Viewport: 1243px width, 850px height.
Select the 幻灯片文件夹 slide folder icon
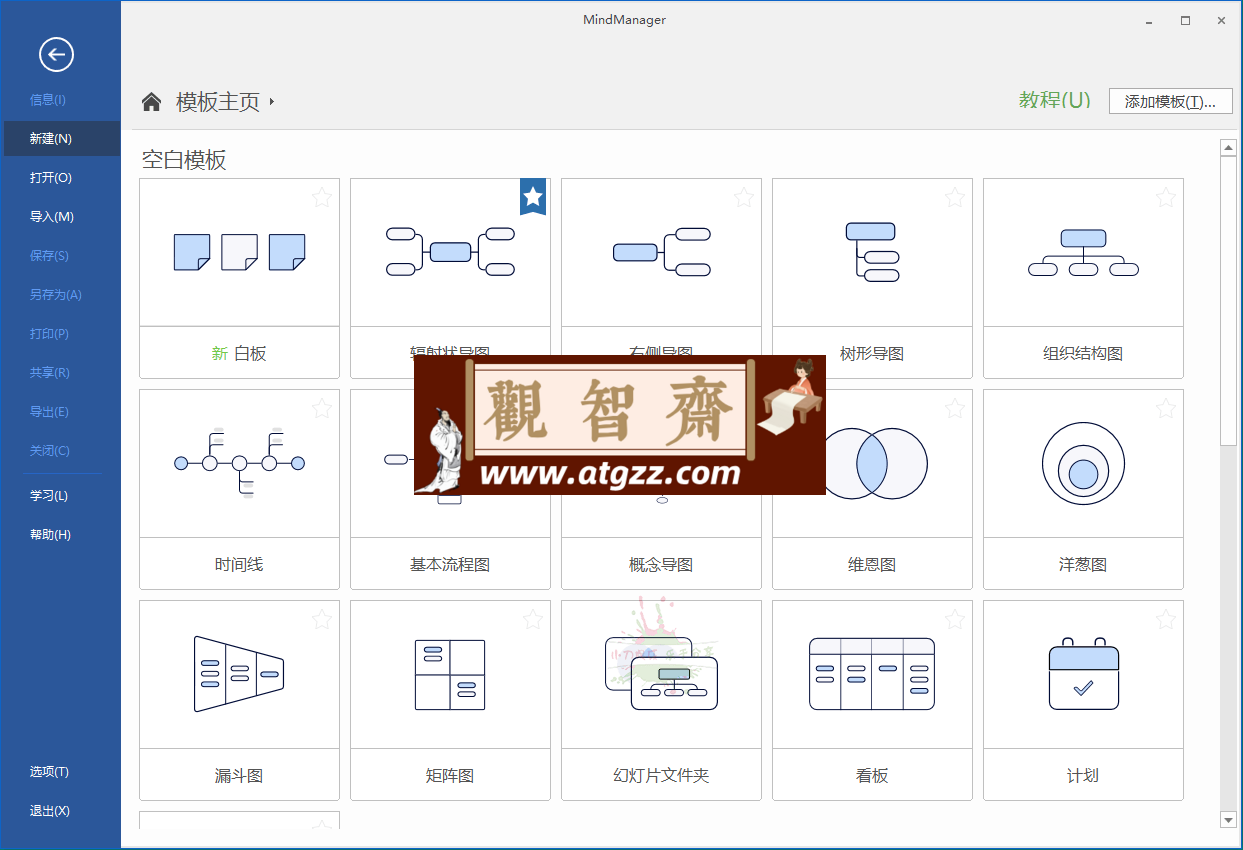pyautogui.click(x=661, y=674)
